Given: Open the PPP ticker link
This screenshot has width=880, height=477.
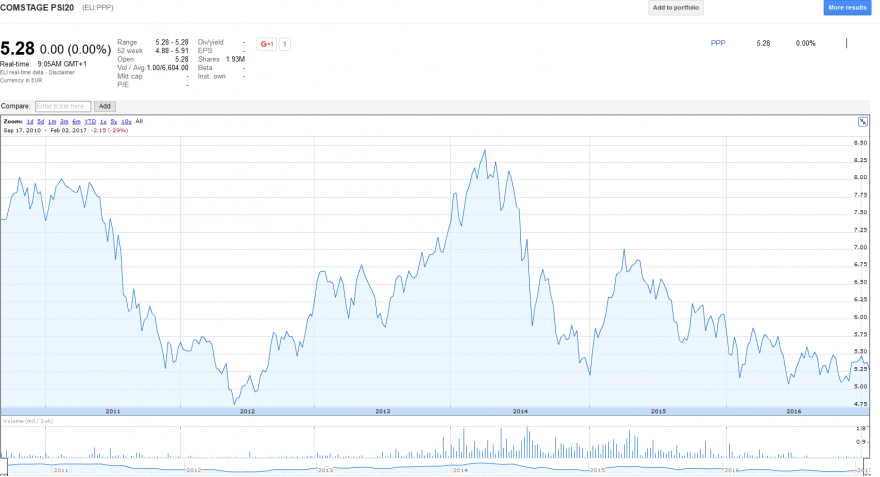Looking at the screenshot, I should 718,43.
